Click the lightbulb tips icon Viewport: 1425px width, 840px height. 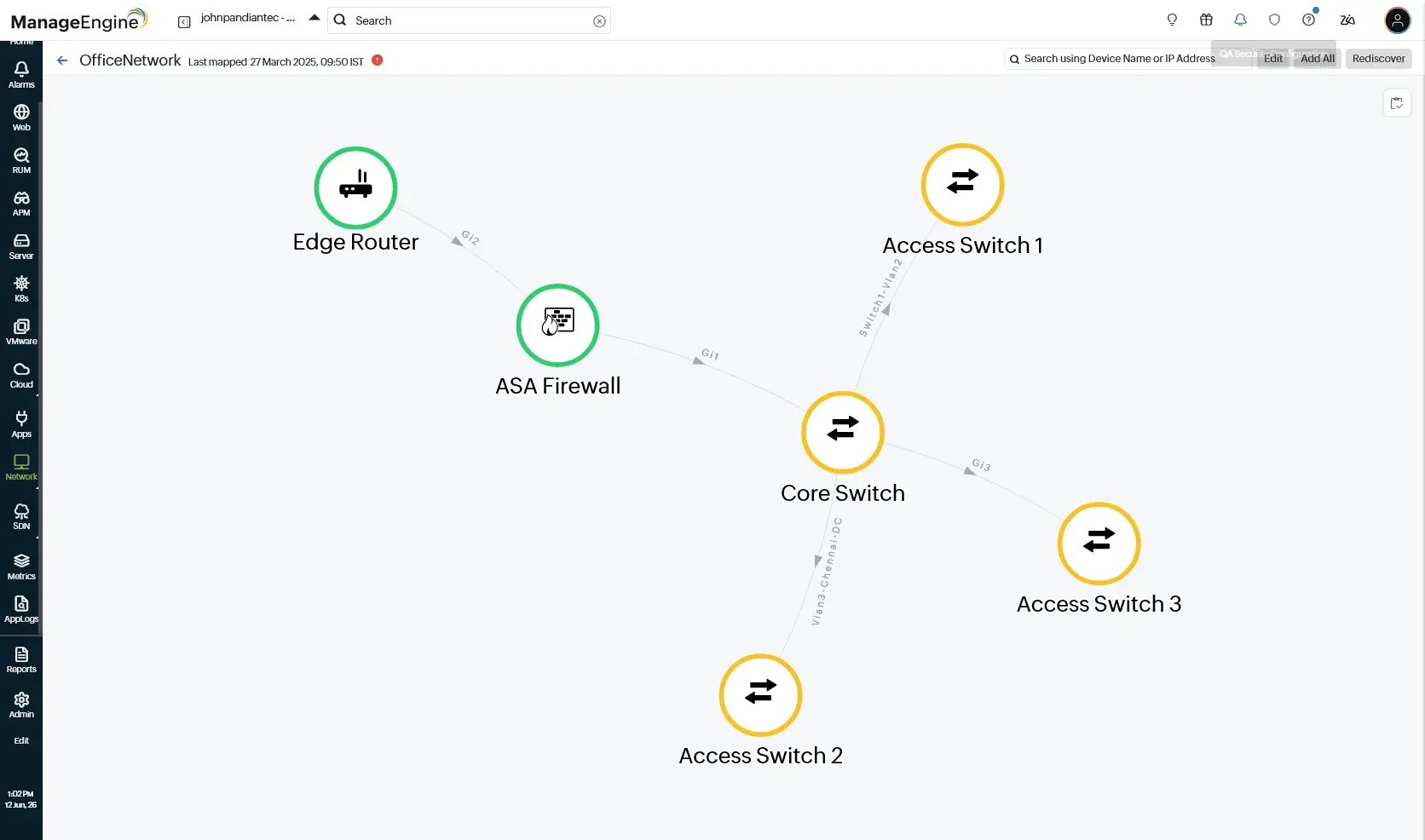coord(1172,20)
